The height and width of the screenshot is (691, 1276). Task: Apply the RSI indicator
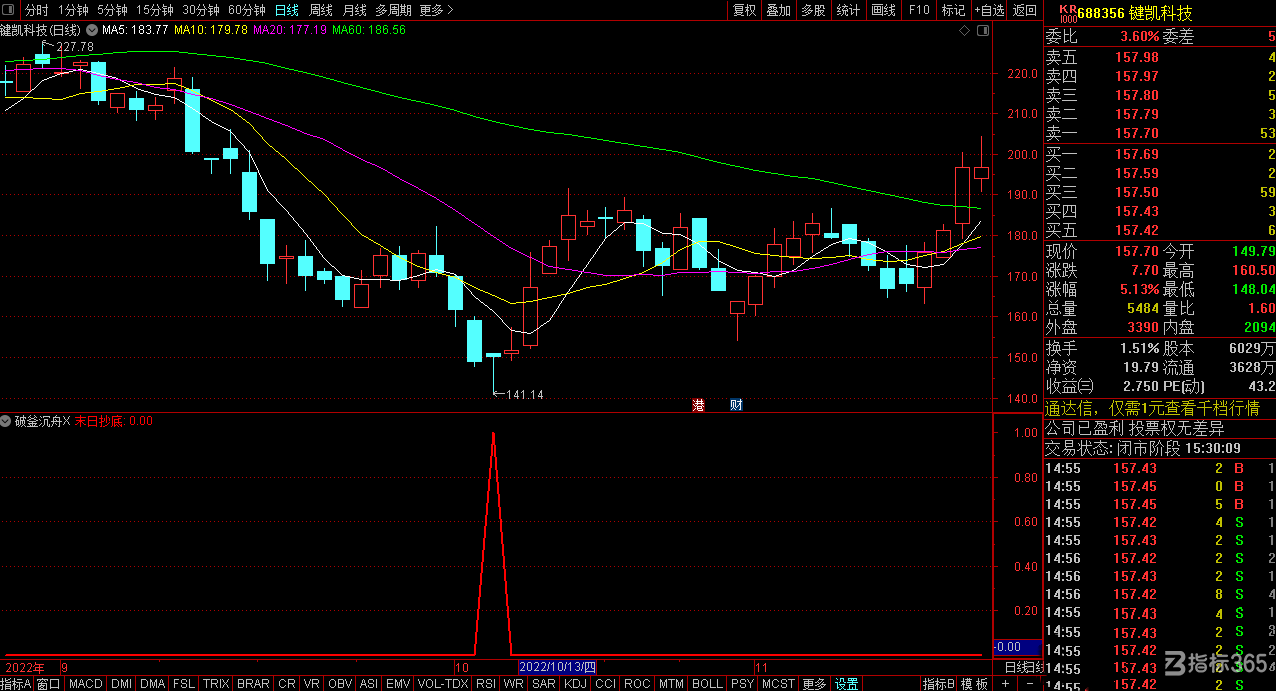click(x=486, y=684)
